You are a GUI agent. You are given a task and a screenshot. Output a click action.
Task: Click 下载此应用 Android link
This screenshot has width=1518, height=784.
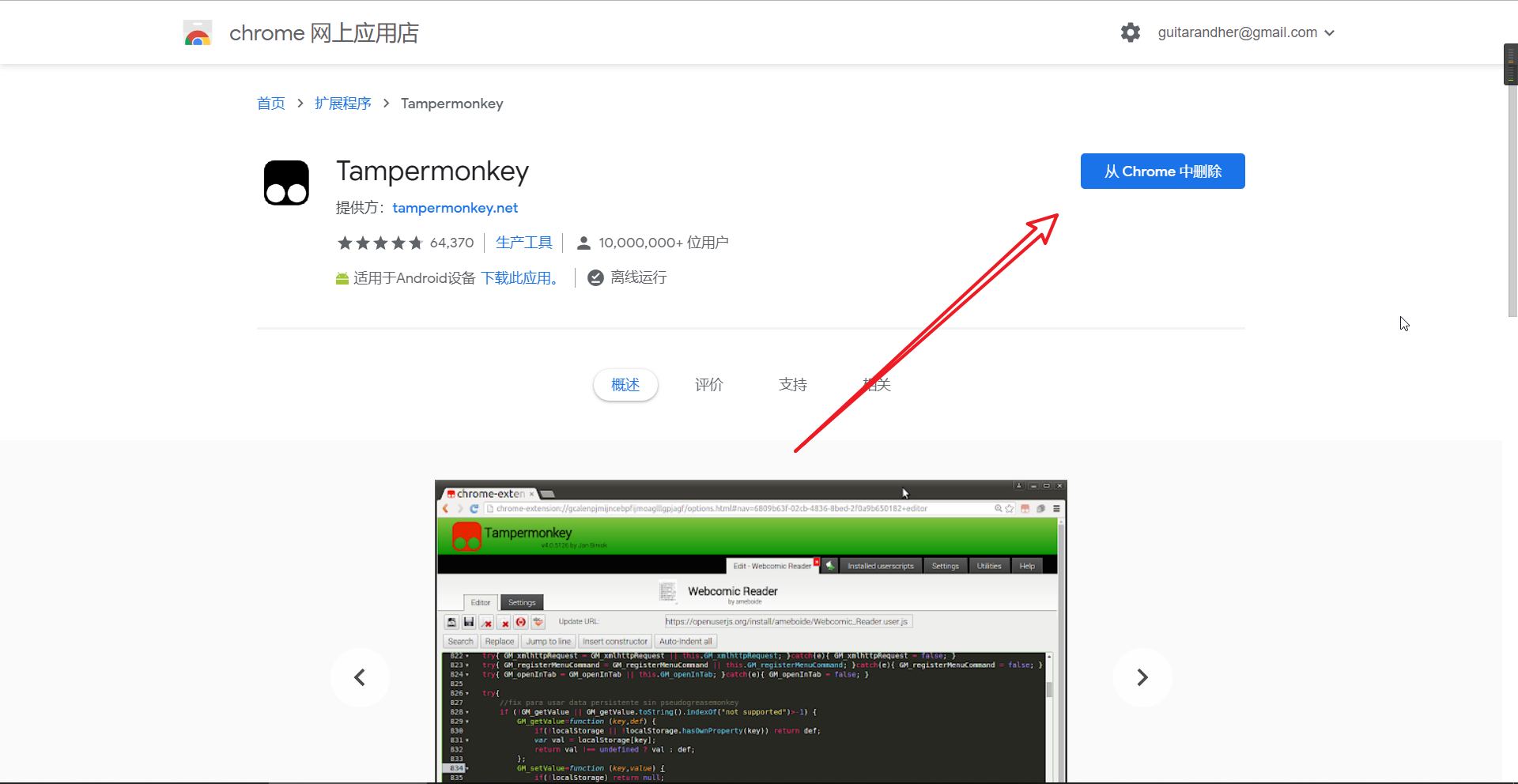(519, 278)
